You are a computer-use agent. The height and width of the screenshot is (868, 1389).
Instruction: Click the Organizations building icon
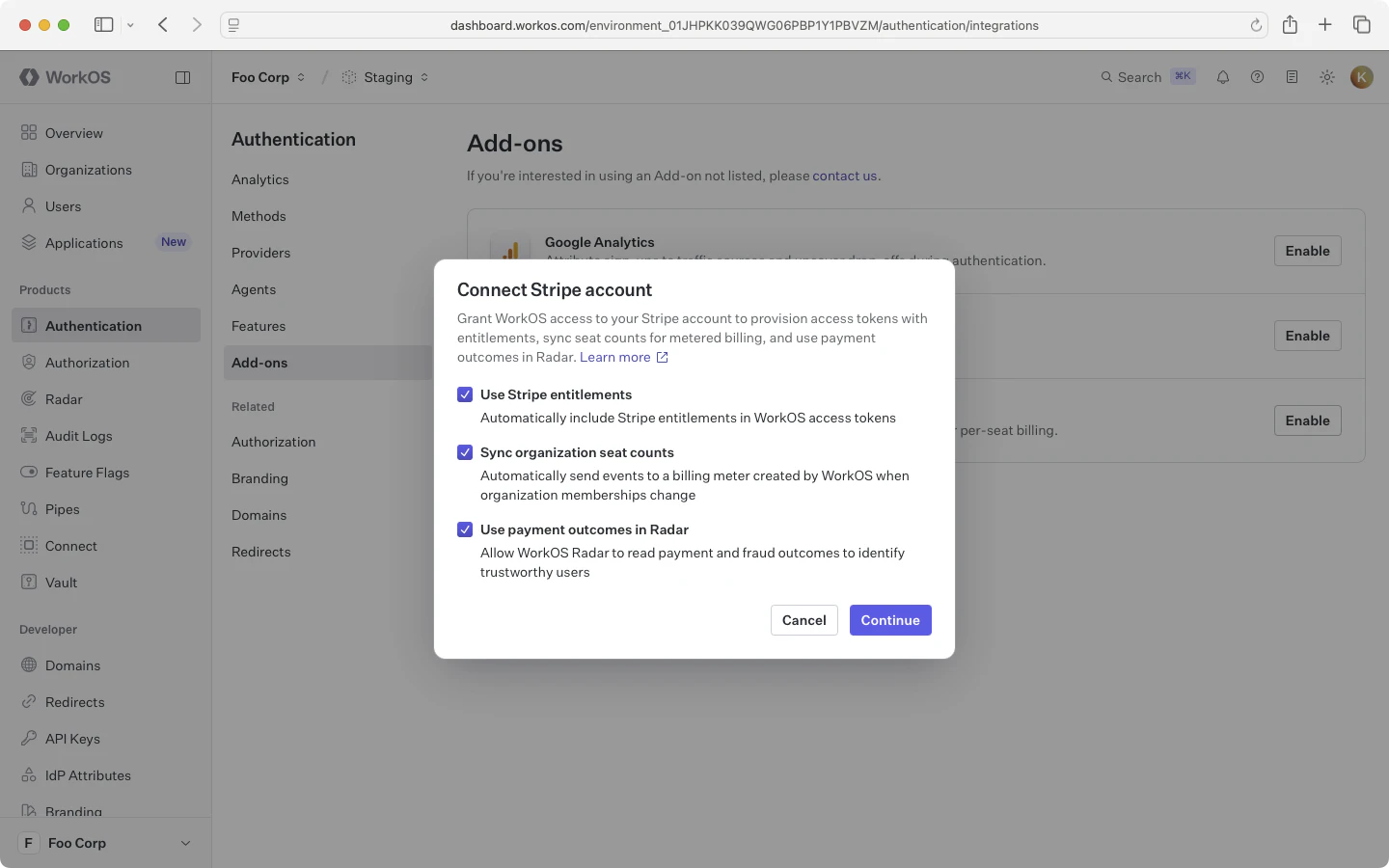[x=29, y=170]
